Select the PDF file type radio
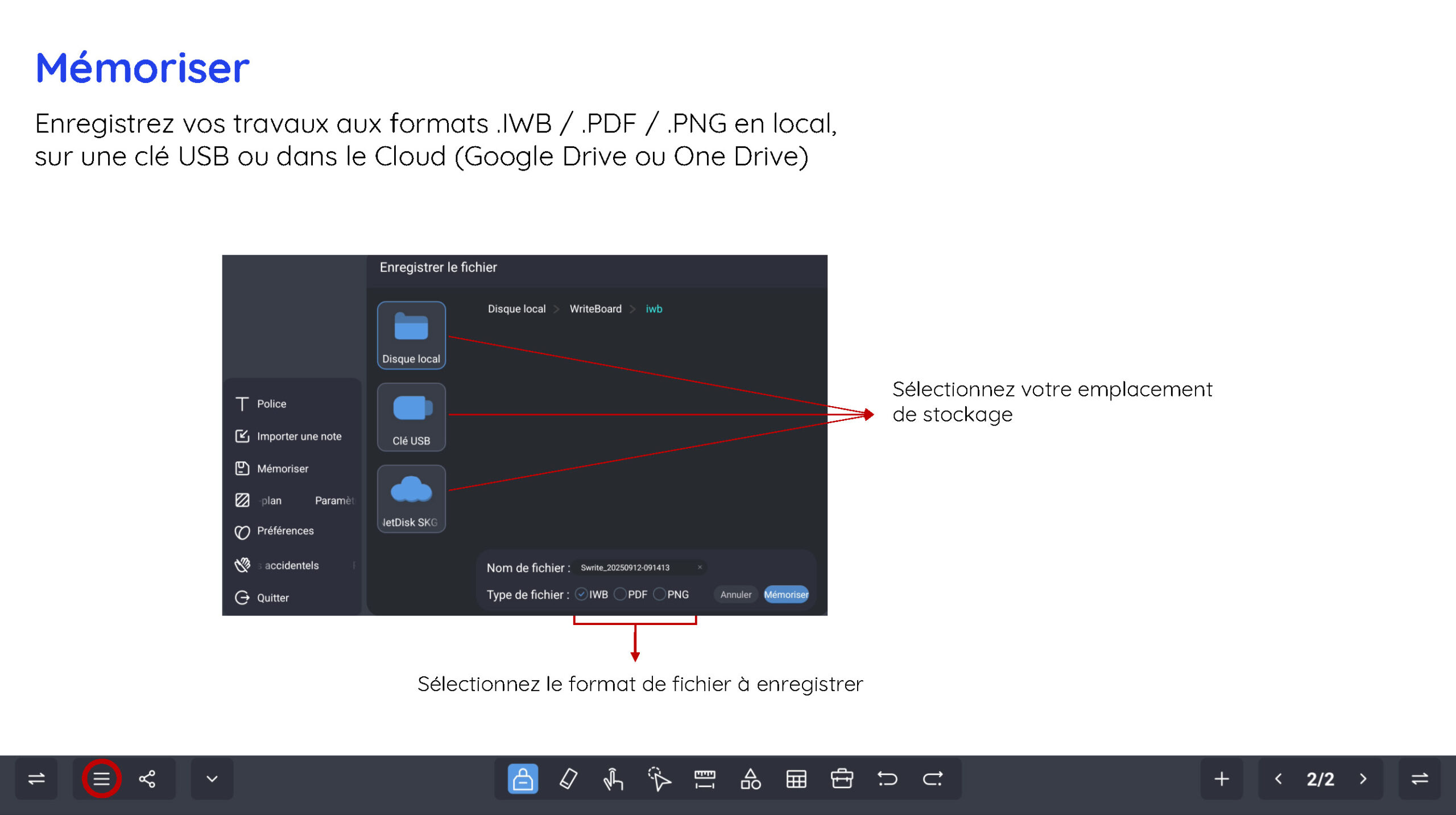This screenshot has width=1456, height=815. click(620, 594)
